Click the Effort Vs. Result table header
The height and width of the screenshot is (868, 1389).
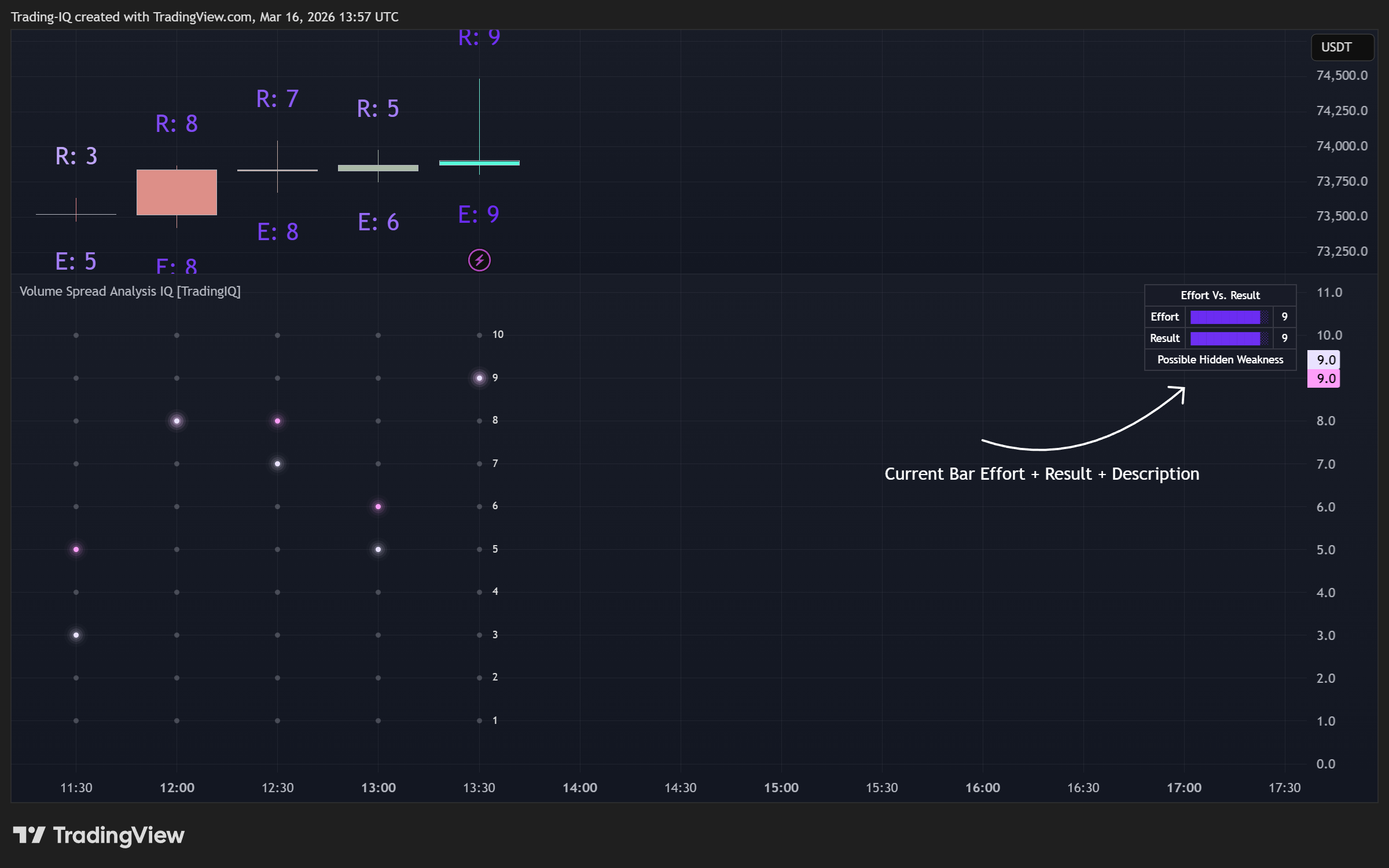pyautogui.click(x=1220, y=295)
